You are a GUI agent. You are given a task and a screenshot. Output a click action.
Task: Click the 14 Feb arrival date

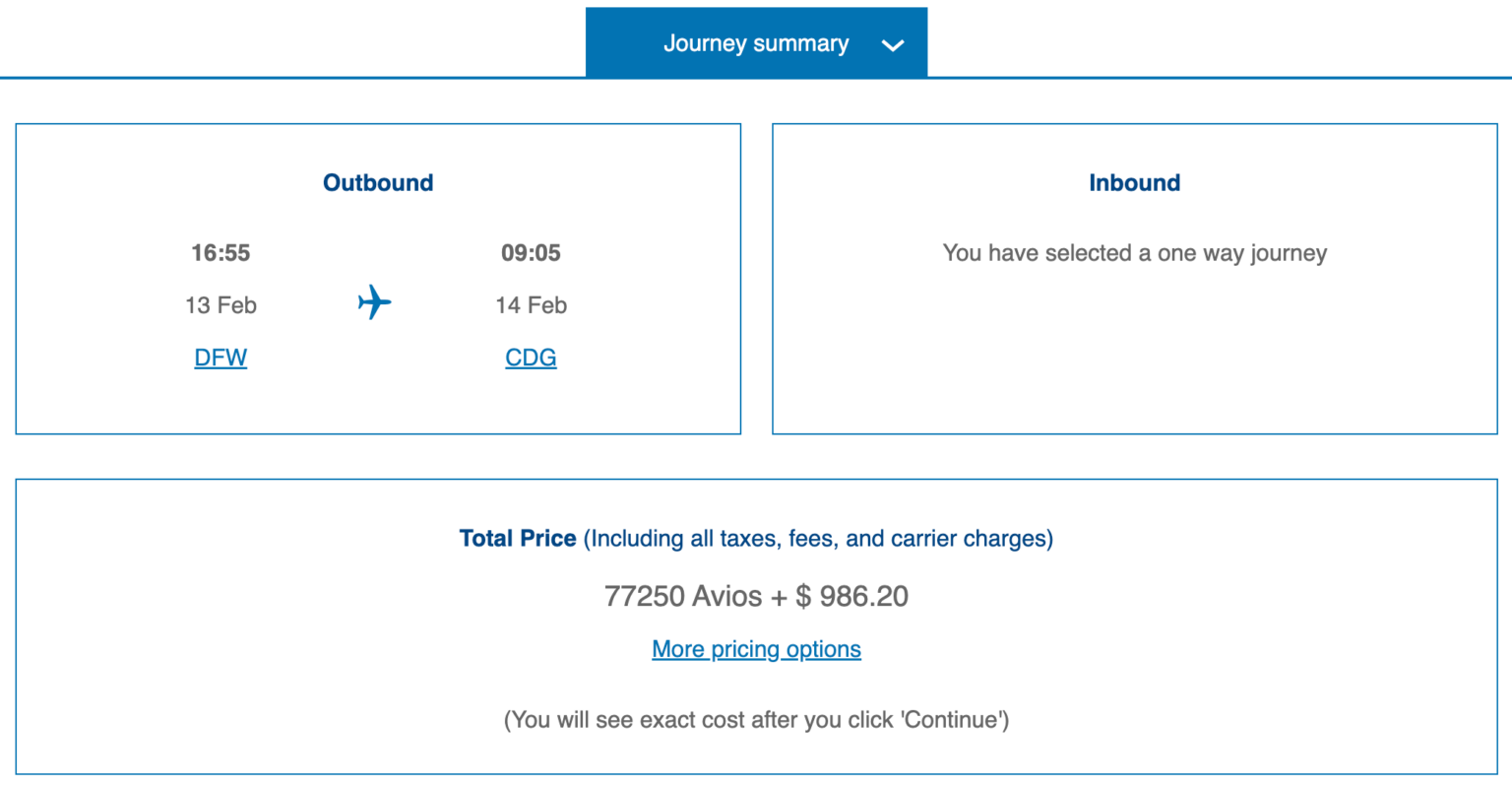(532, 304)
